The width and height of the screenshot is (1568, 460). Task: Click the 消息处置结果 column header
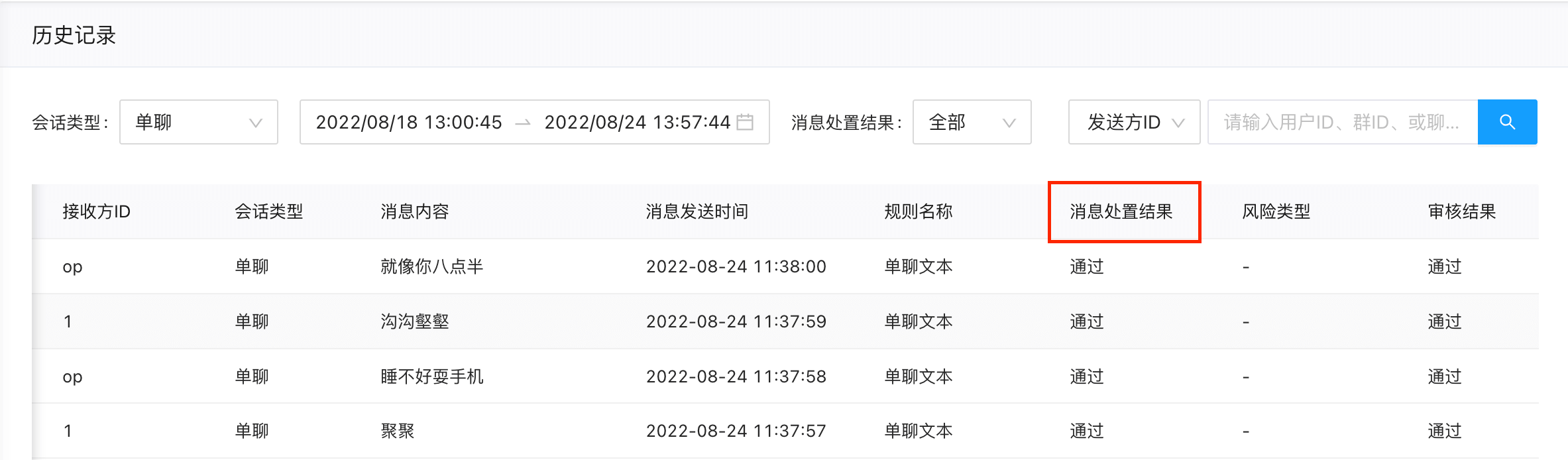[1121, 211]
